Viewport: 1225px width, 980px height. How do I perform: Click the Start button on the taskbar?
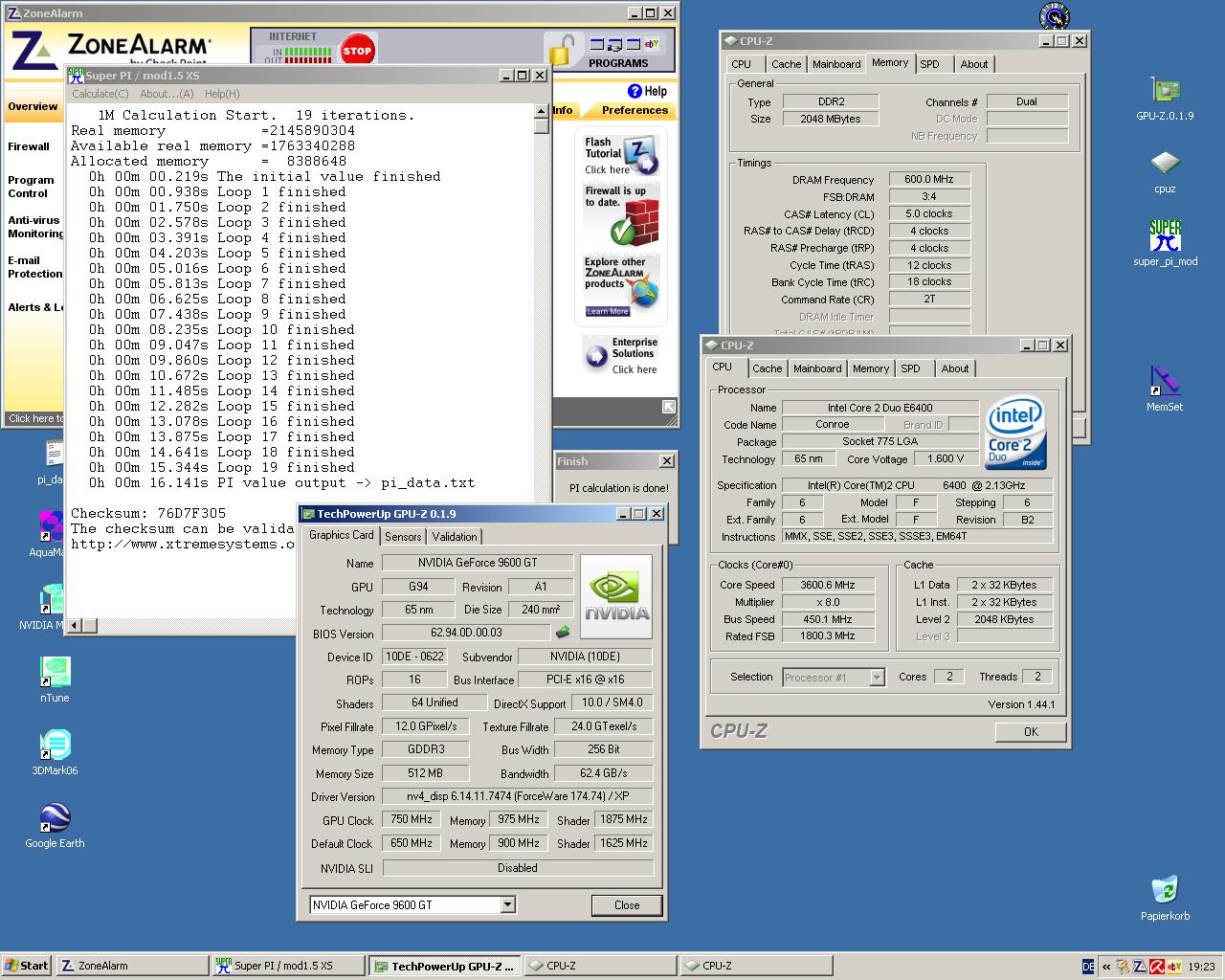click(27, 966)
